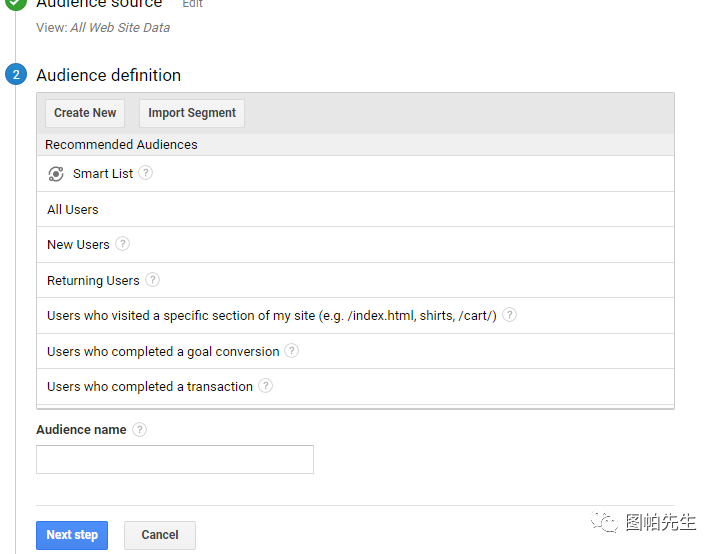Open help icon next to Smart List
The height and width of the screenshot is (554, 720).
[146, 173]
